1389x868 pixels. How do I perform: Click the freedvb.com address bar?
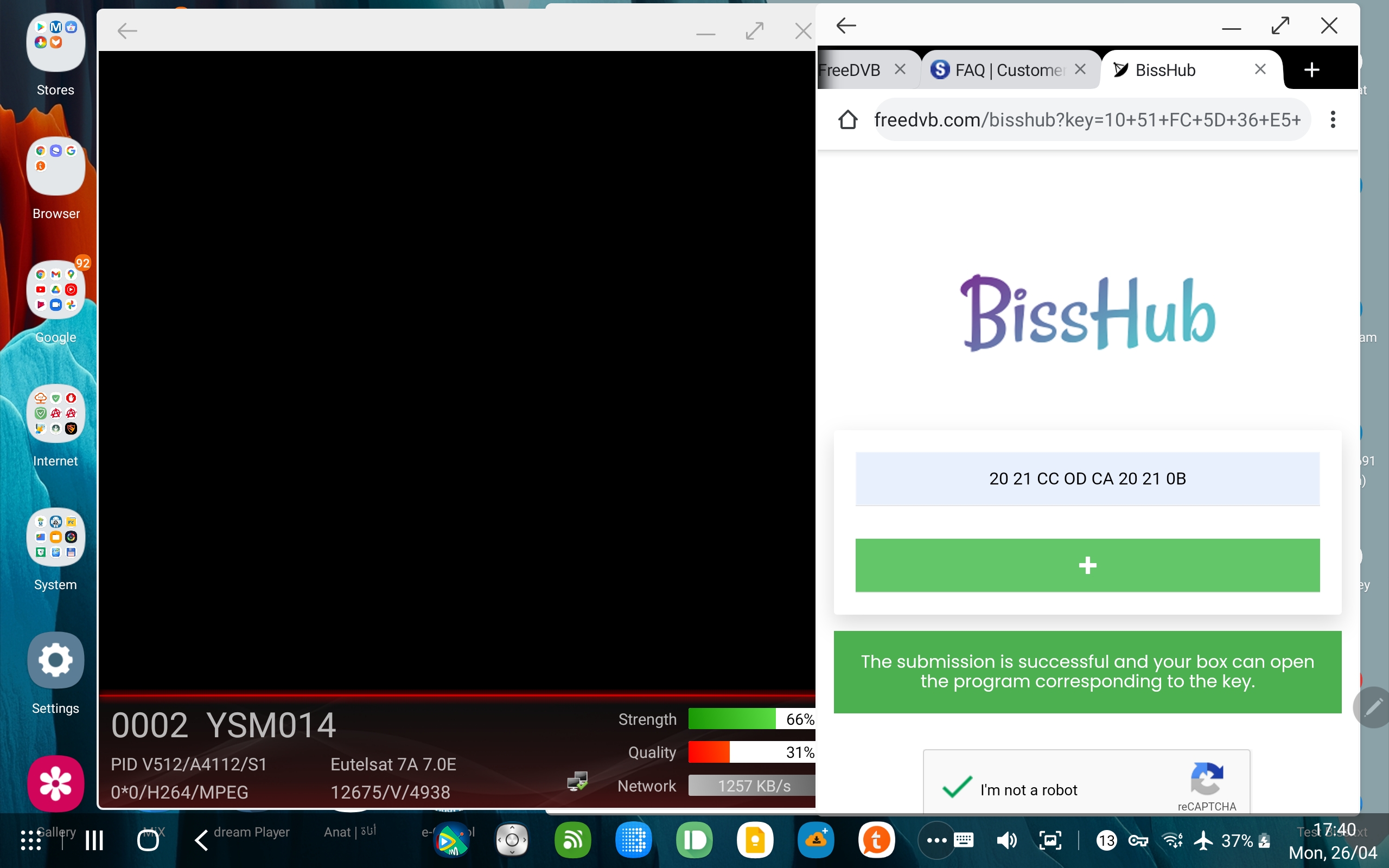(1092, 120)
